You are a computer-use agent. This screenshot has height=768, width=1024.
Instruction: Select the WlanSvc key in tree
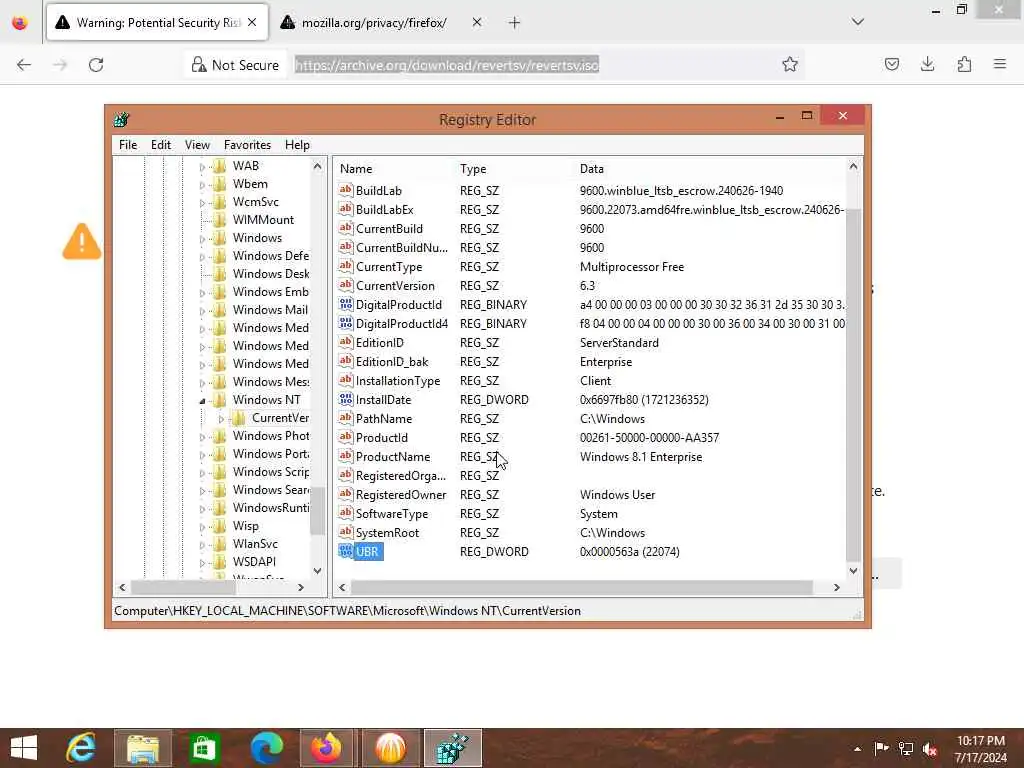(255, 544)
